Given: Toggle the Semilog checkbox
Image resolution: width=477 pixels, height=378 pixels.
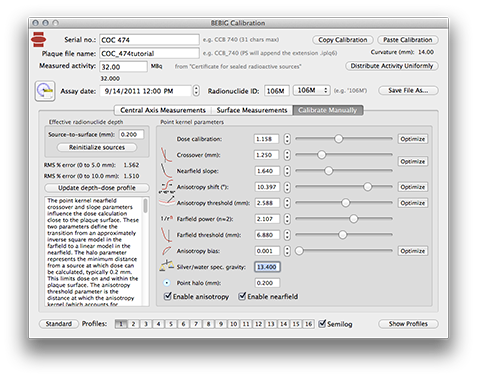Looking at the screenshot, I should point(322,323).
